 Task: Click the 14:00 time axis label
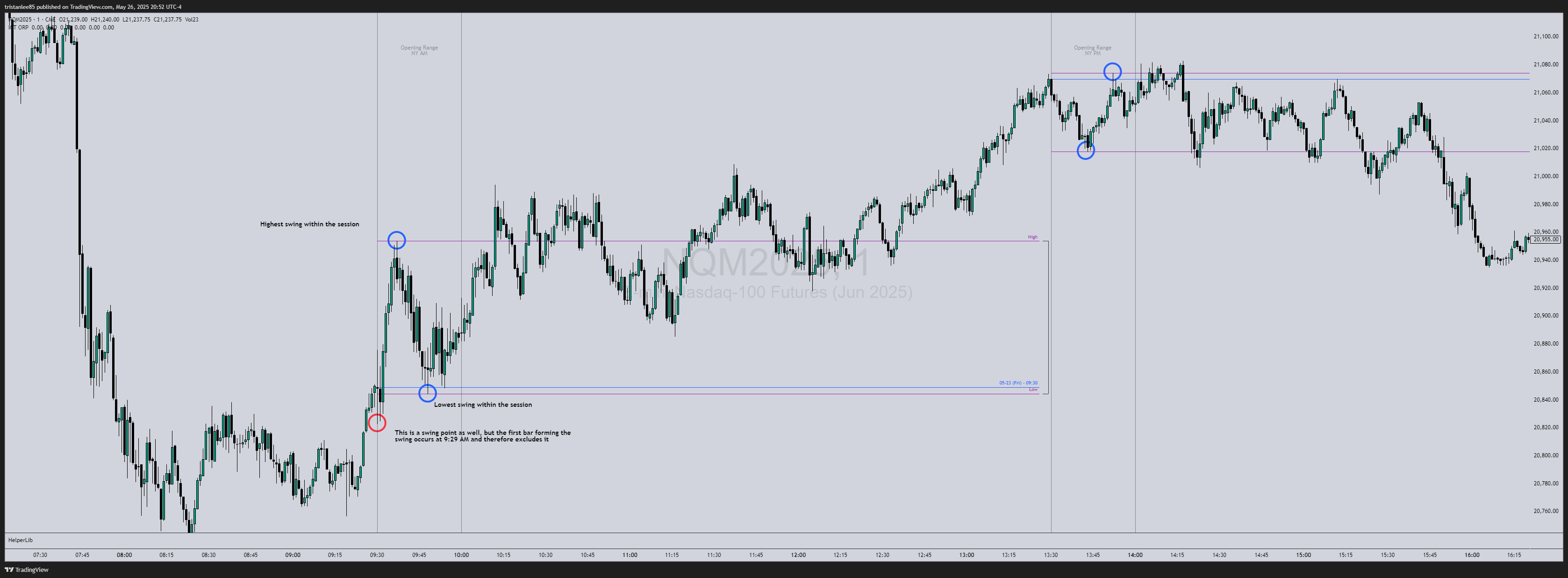click(x=1135, y=555)
